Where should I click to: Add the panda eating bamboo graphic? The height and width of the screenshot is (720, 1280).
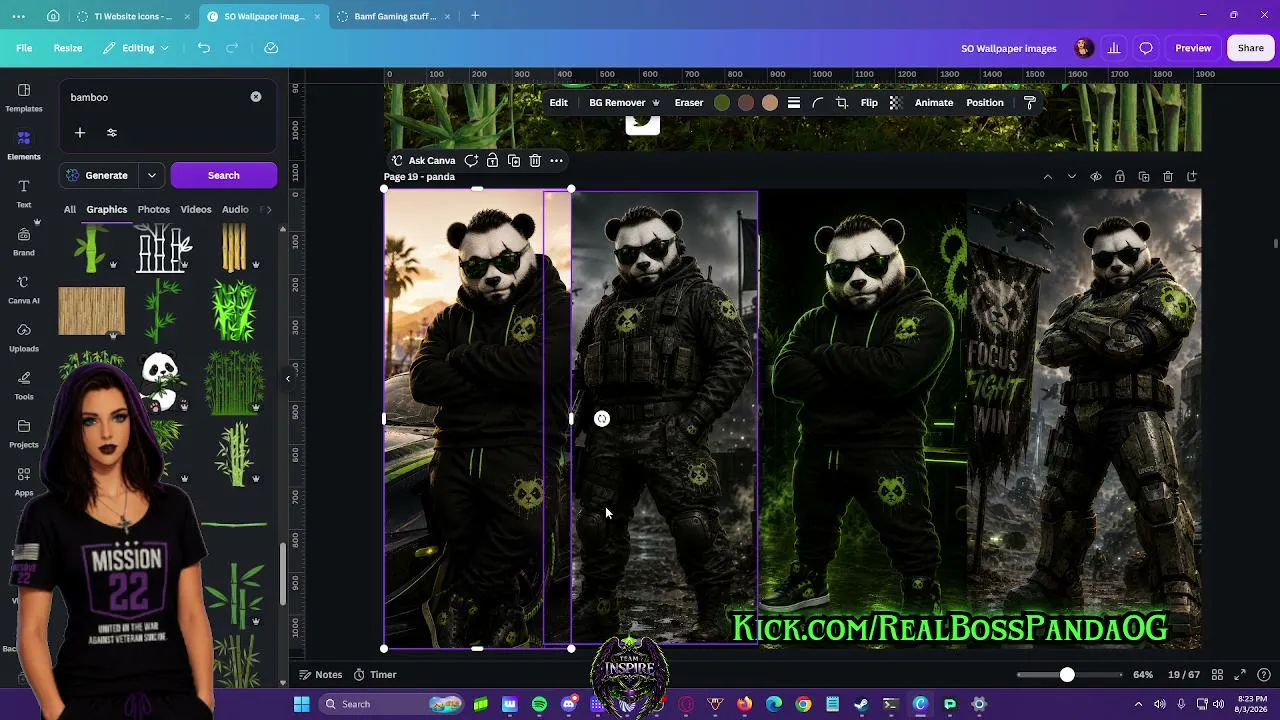(x=161, y=380)
